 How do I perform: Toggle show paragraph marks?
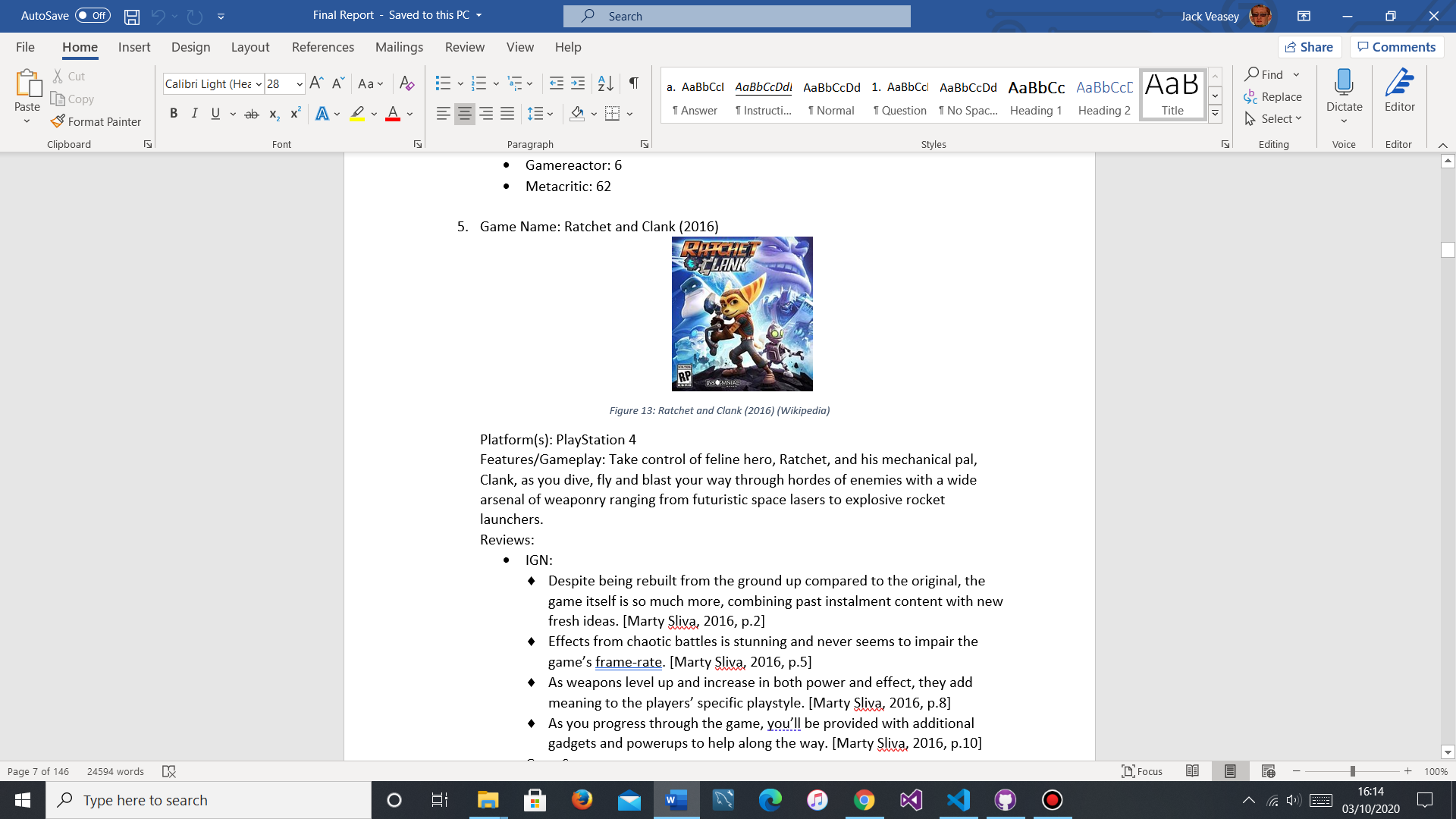[633, 83]
